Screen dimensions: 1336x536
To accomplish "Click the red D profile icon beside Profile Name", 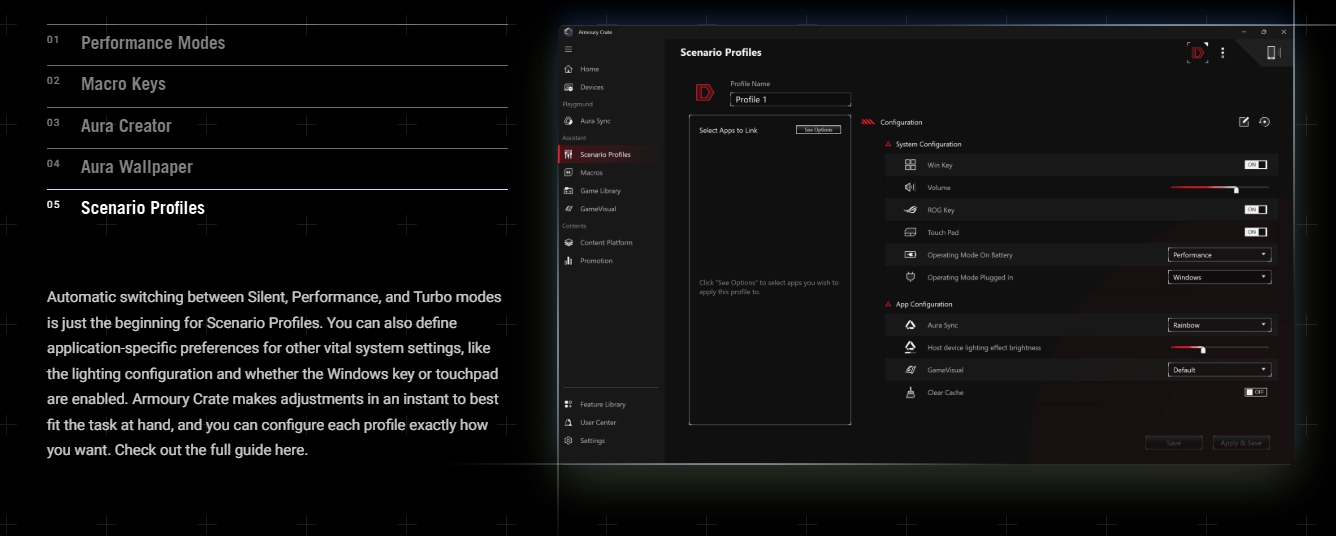I will (x=705, y=93).
